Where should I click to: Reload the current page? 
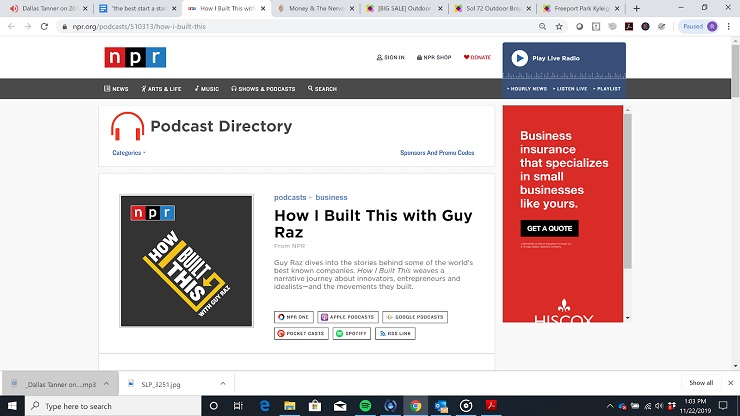click(44, 26)
